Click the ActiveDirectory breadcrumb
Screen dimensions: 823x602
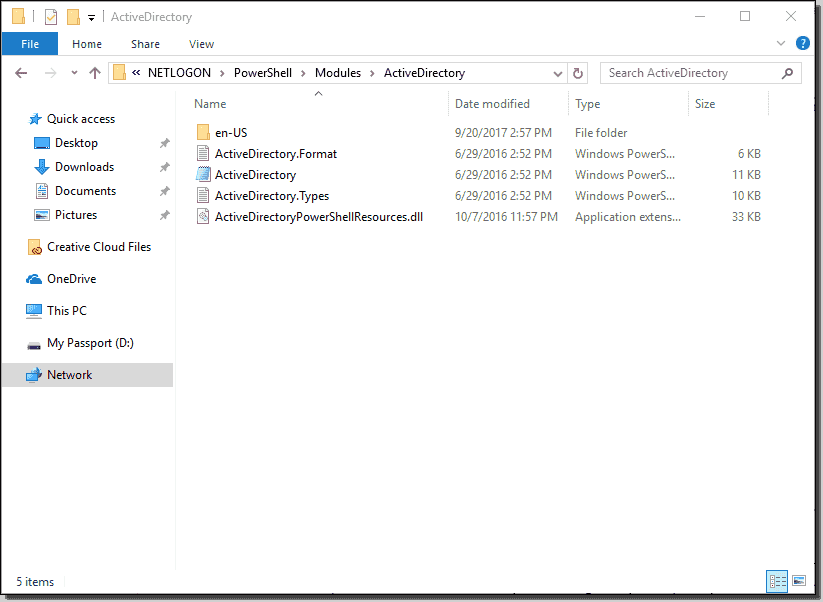point(425,73)
